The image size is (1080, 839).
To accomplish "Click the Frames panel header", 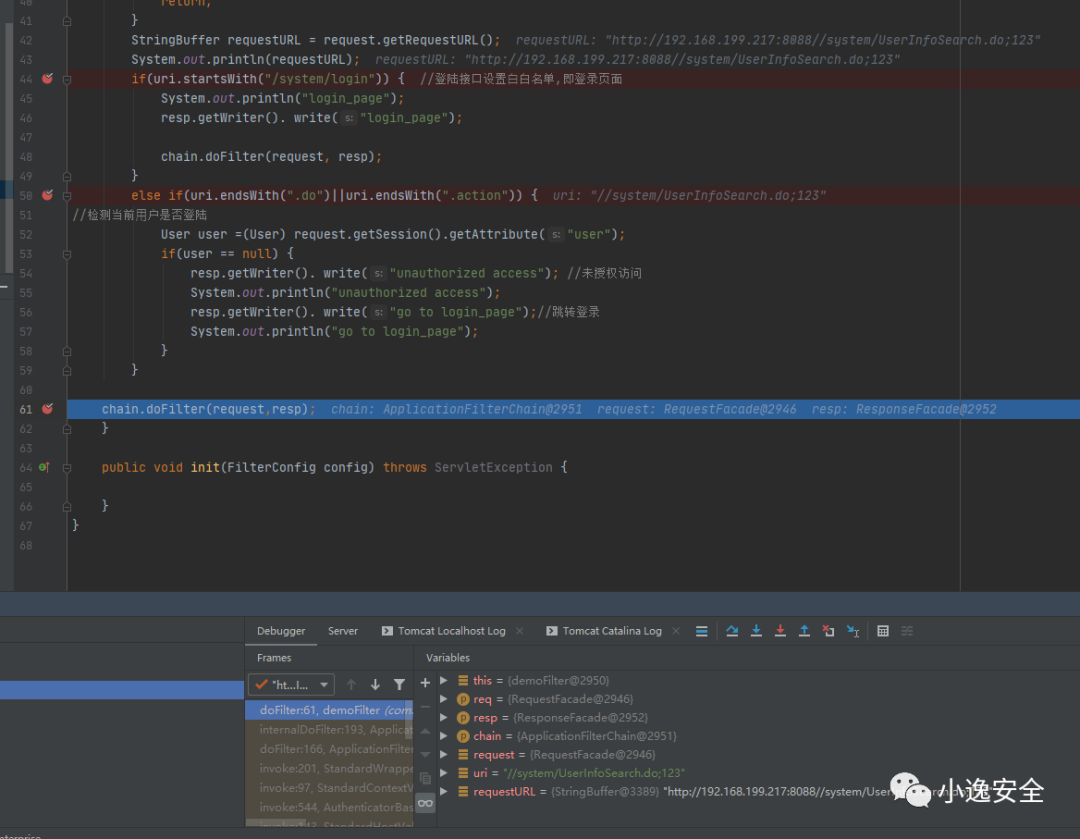I will tap(274, 658).
